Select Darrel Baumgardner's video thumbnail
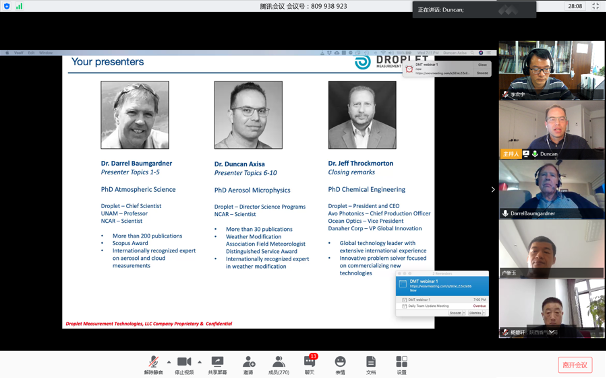 pos(552,189)
